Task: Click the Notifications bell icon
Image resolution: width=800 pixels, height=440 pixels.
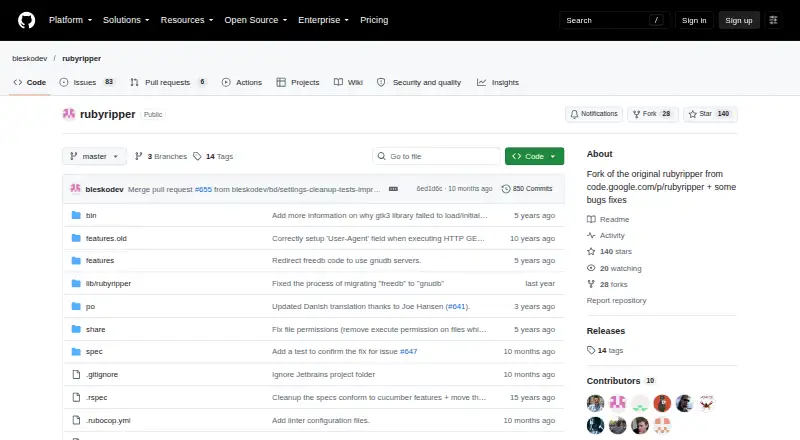Action: [x=574, y=114]
